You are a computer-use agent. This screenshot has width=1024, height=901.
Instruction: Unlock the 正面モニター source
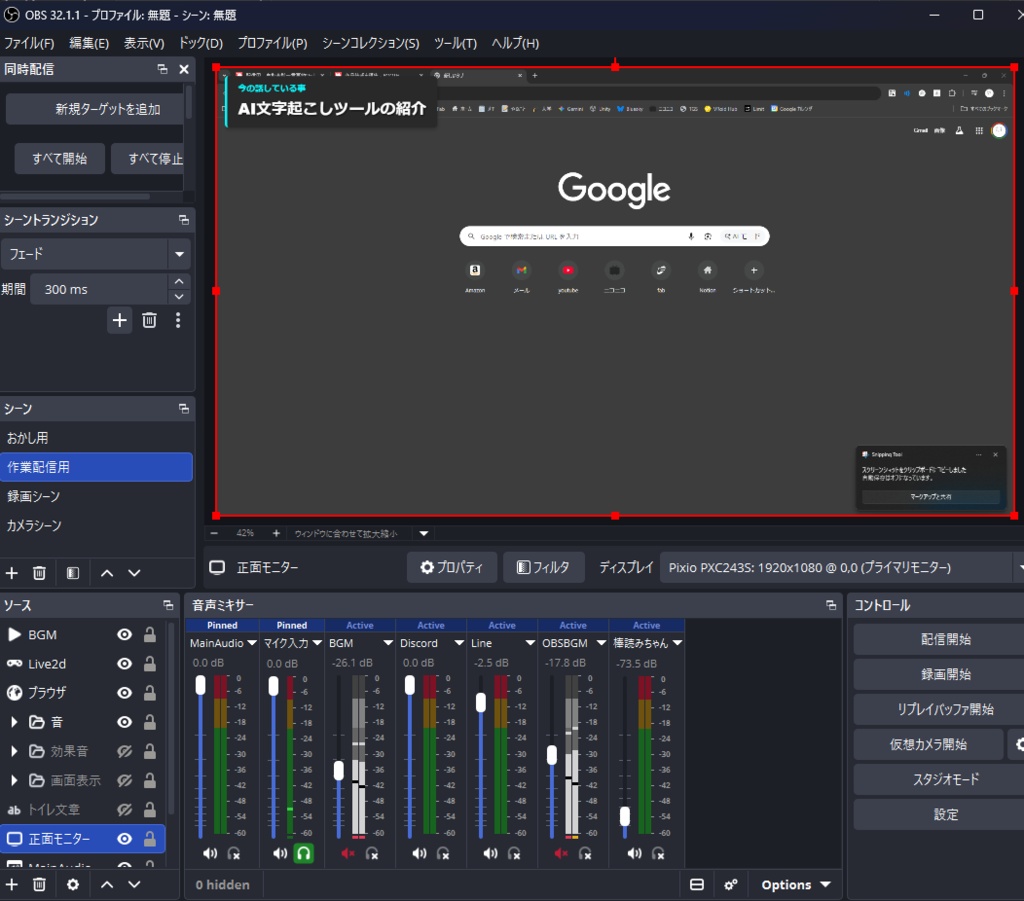[150, 839]
